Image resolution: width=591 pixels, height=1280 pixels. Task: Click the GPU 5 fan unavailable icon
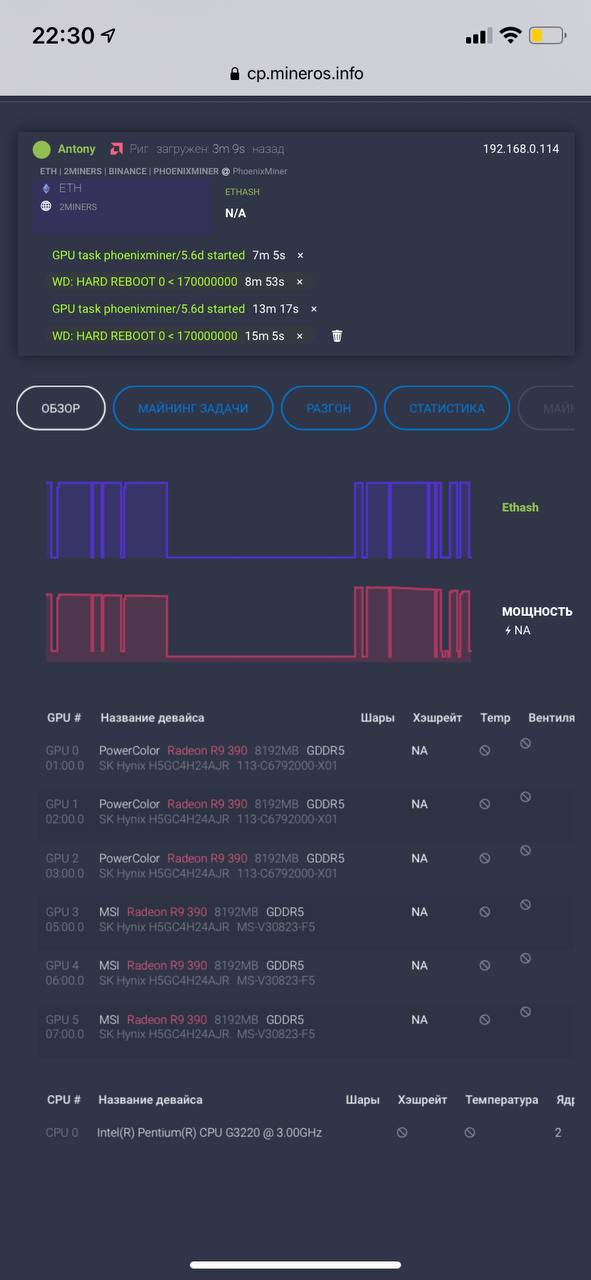(525, 1013)
